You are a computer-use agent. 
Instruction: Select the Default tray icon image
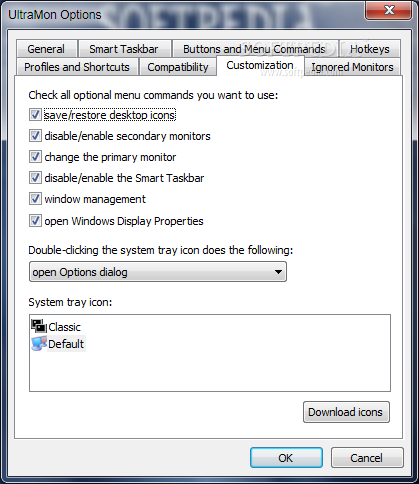point(39,344)
